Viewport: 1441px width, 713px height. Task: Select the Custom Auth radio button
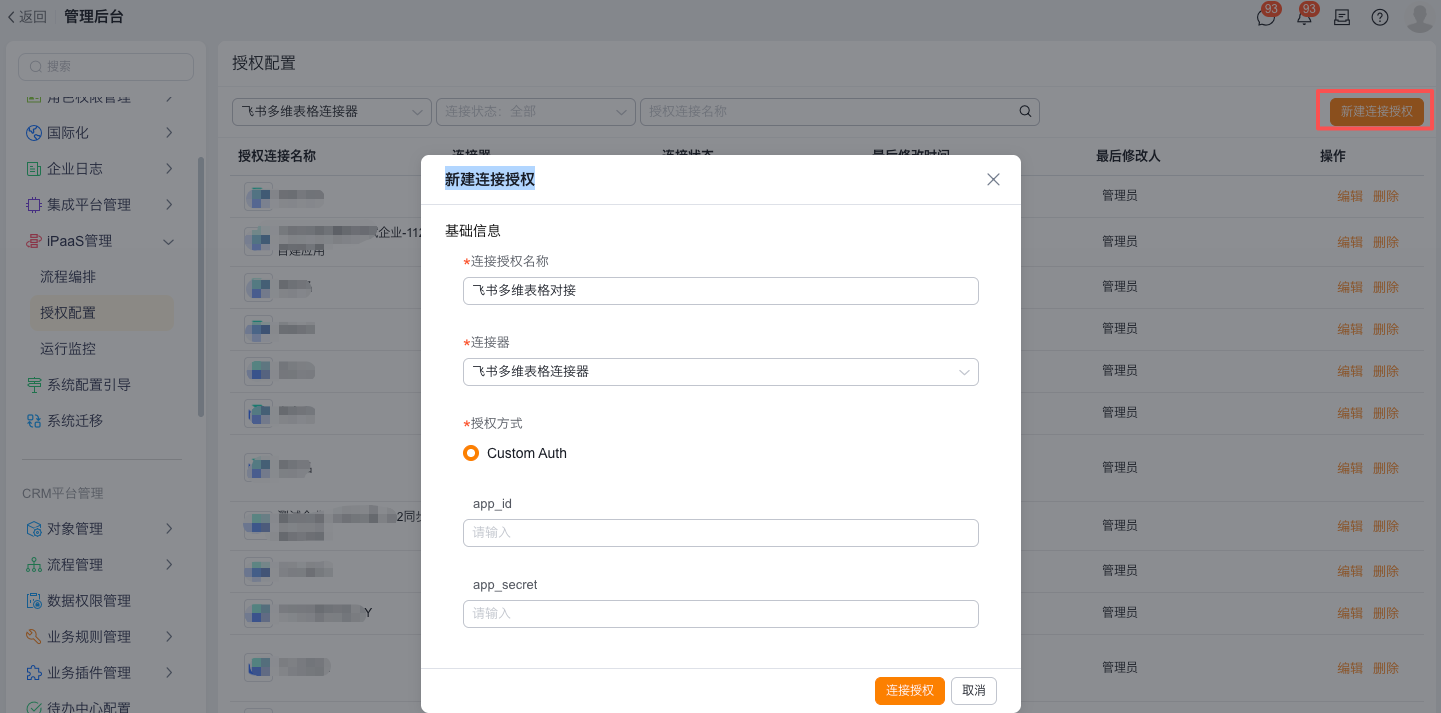(x=471, y=453)
